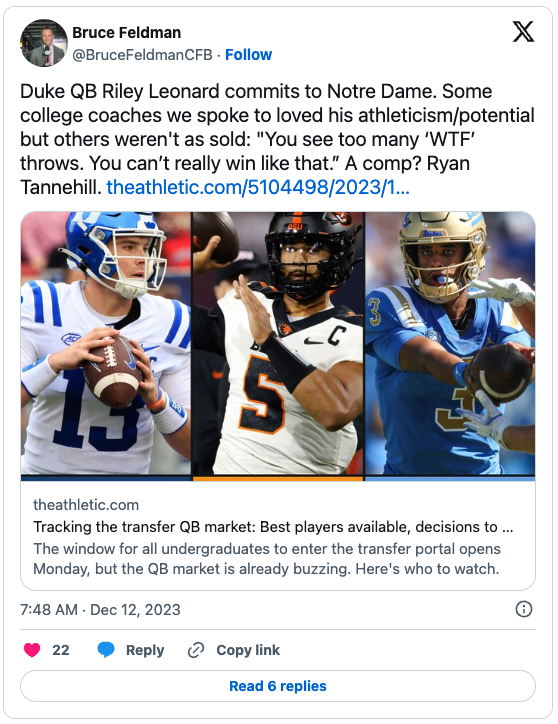Open the Bruce Feldman display name

click(127, 33)
